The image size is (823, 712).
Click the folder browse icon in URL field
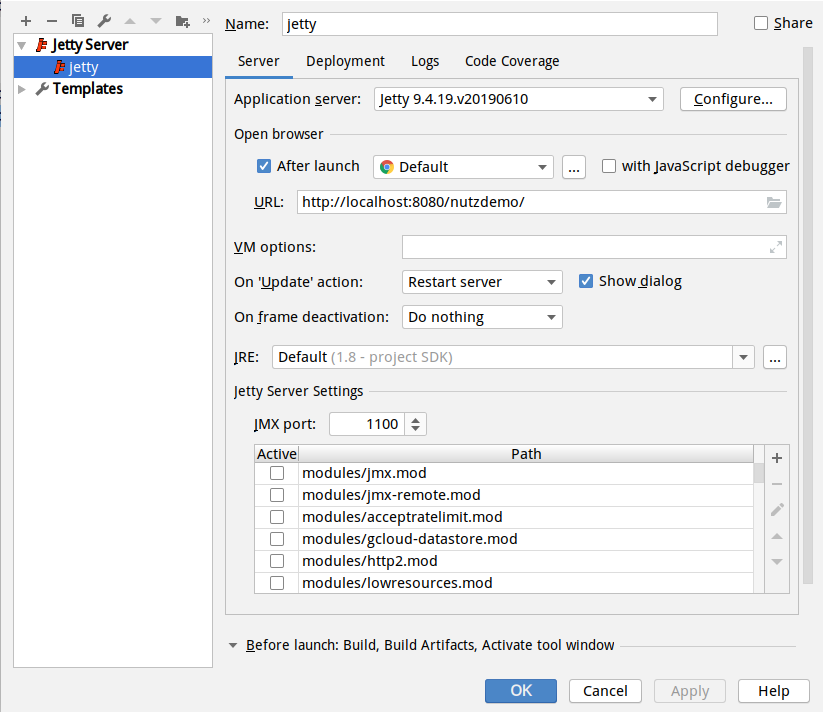click(774, 203)
